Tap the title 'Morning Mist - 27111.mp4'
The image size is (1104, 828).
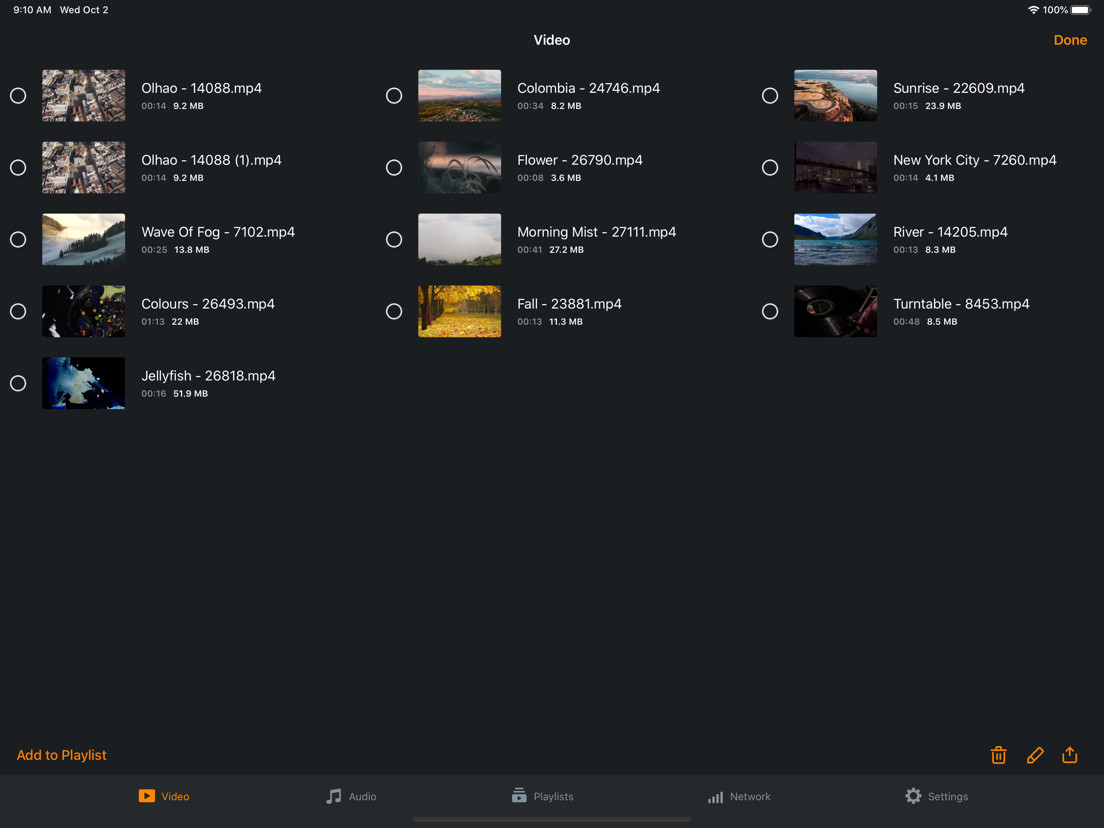[596, 232]
